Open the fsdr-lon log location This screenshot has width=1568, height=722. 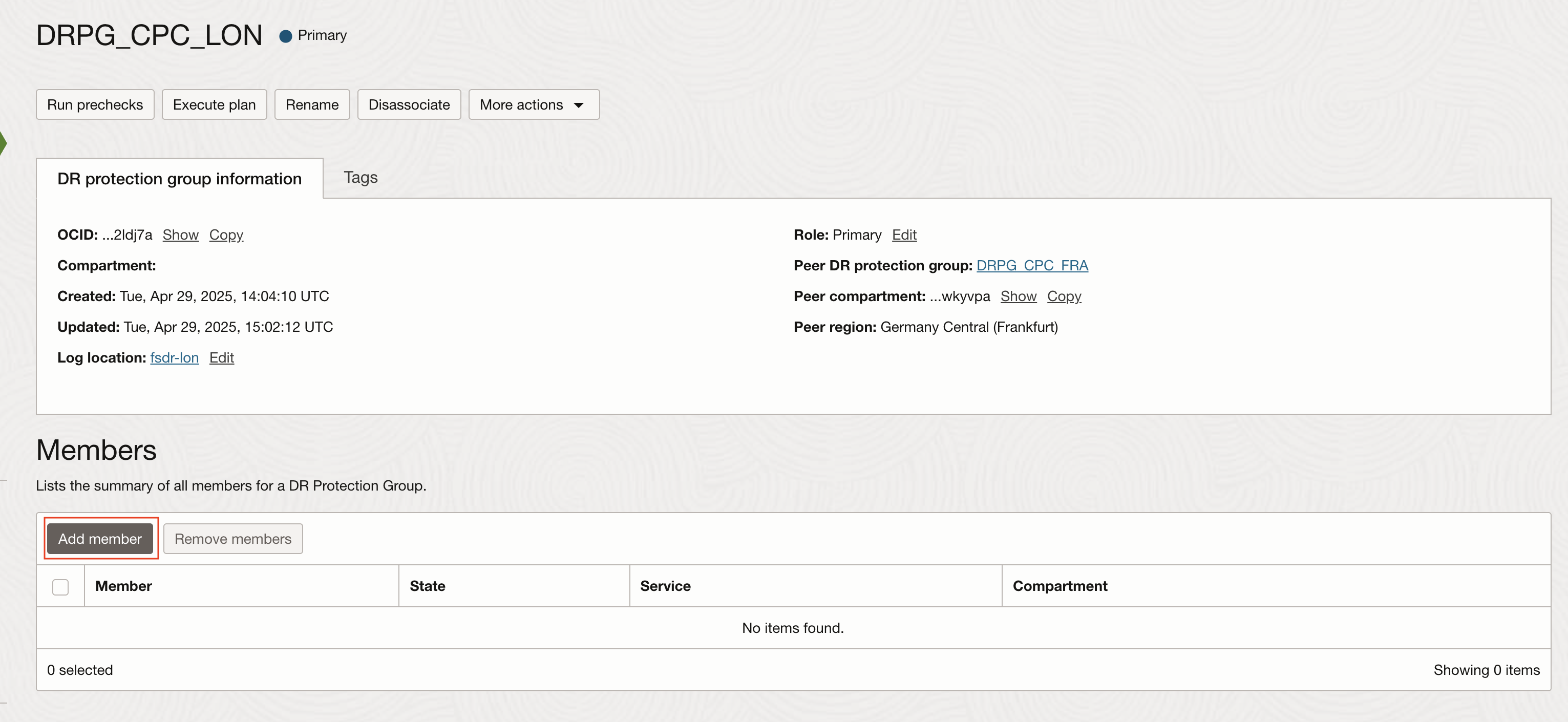174,358
